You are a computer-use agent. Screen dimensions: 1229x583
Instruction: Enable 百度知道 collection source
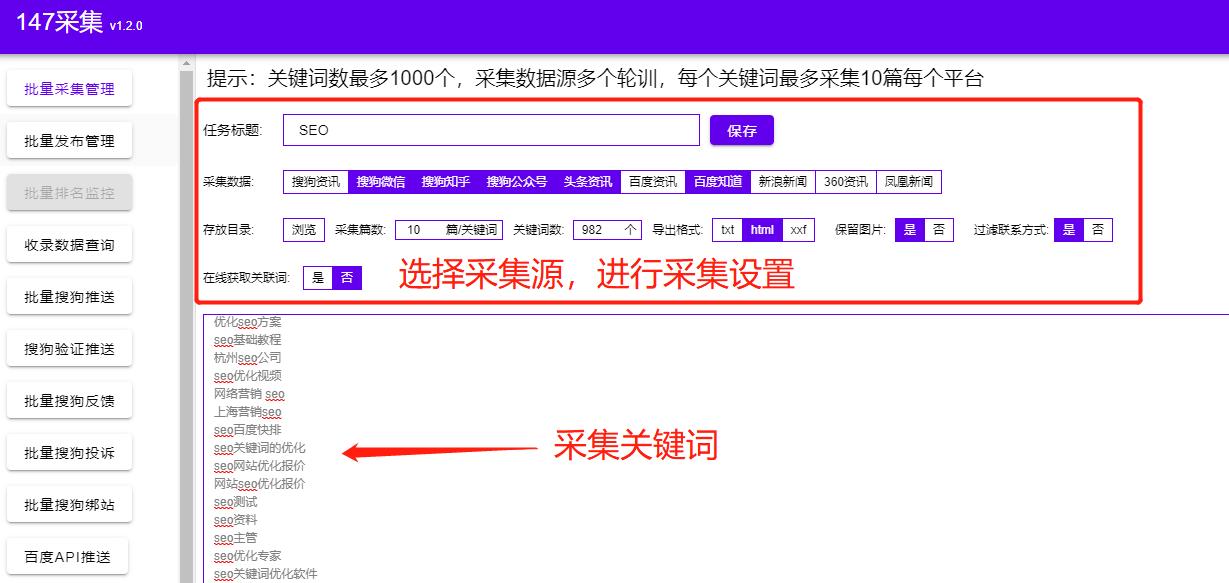tap(717, 181)
